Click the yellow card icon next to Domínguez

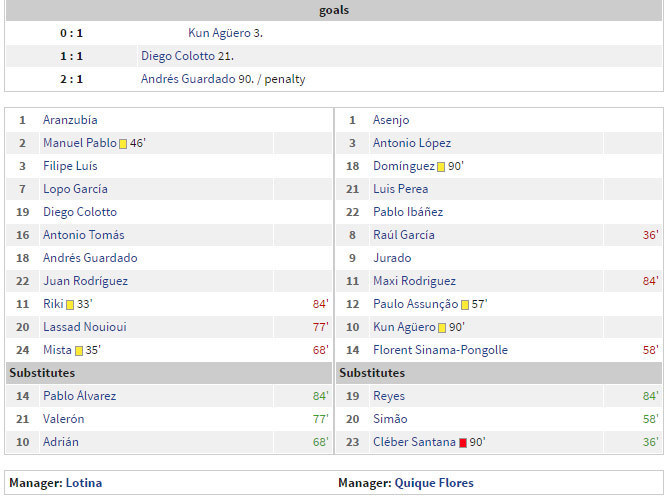441,166
